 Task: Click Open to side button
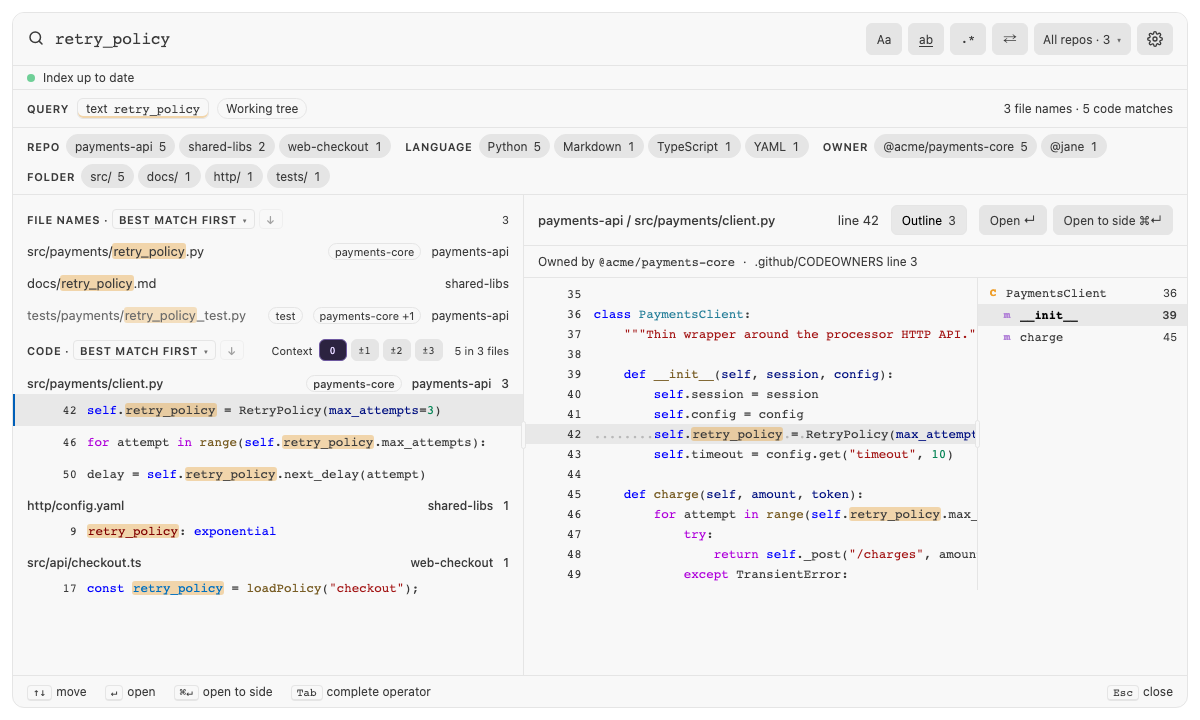click(1112, 221)
